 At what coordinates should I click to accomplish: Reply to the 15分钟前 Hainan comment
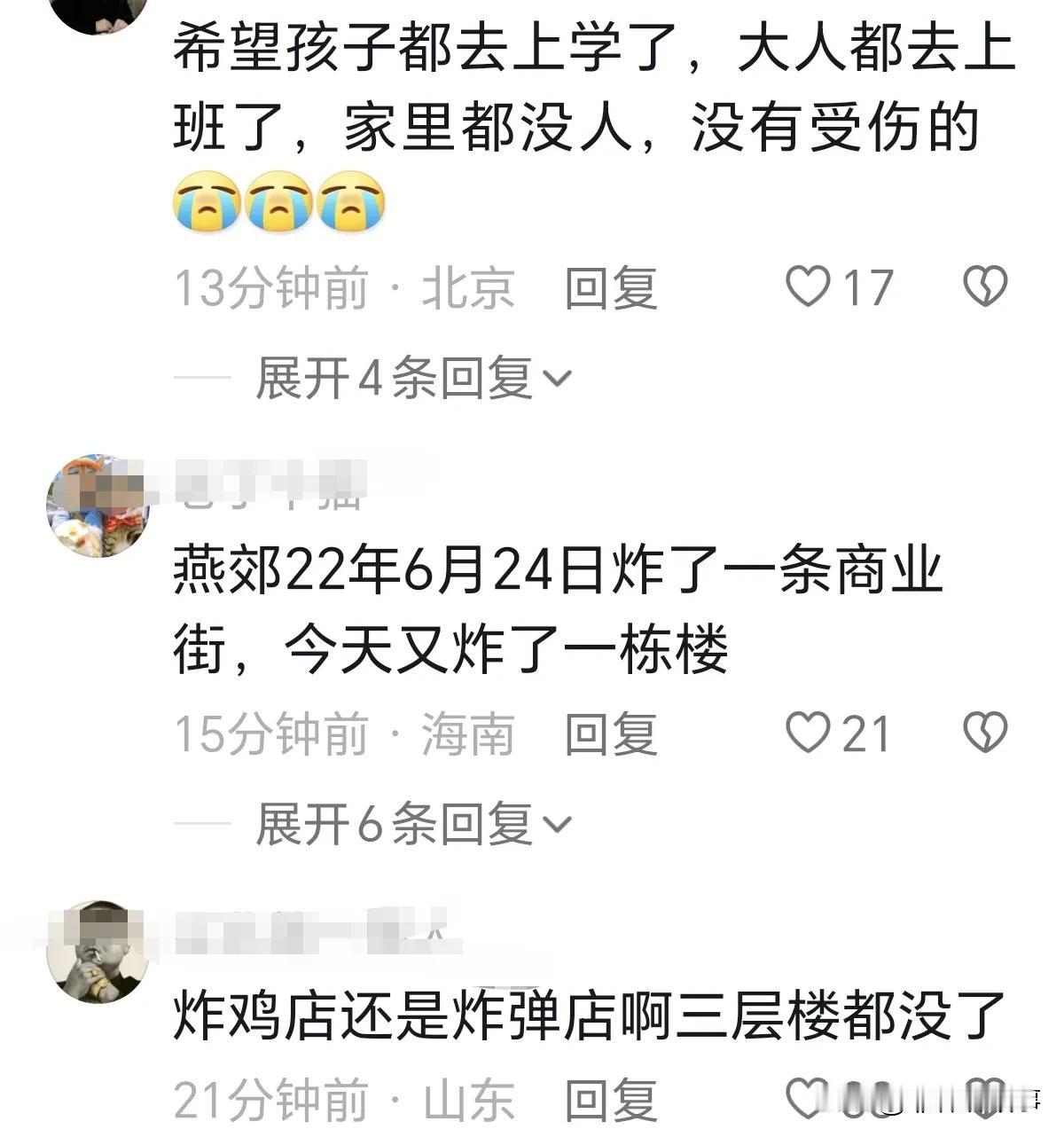tap(611, 734)
